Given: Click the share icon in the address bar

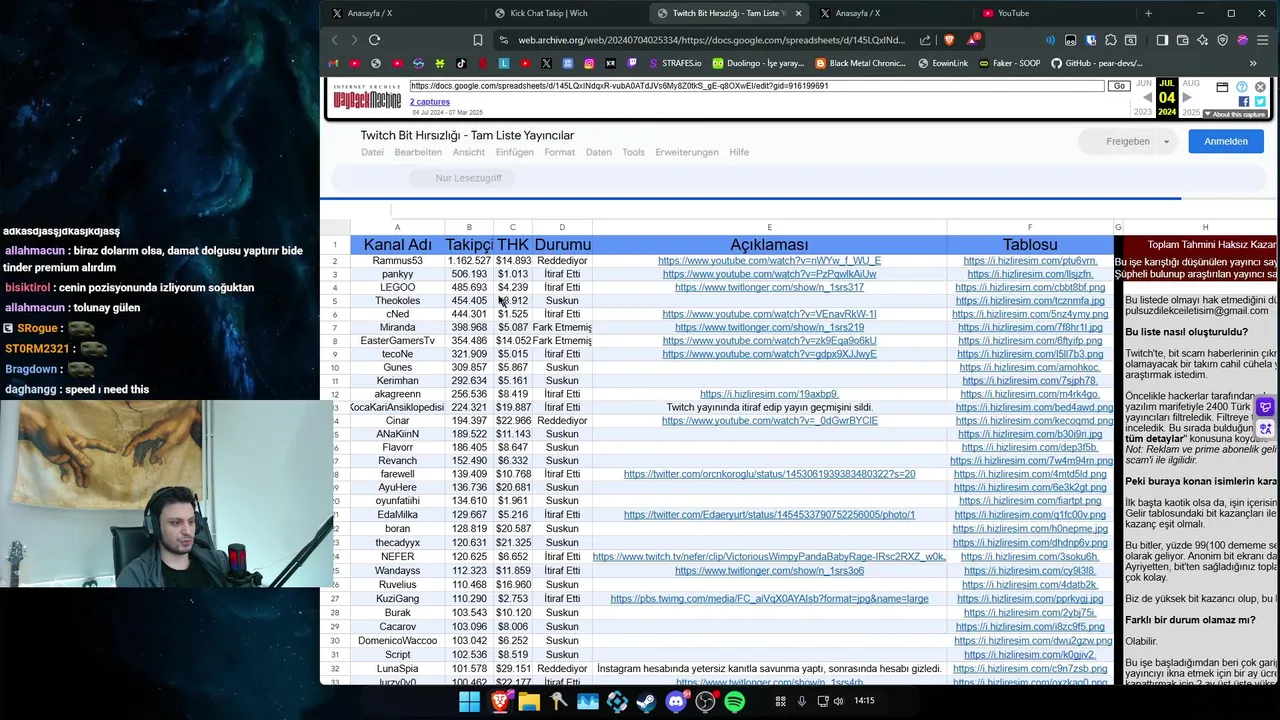Looking at the screenshot, I should [925, 40].
